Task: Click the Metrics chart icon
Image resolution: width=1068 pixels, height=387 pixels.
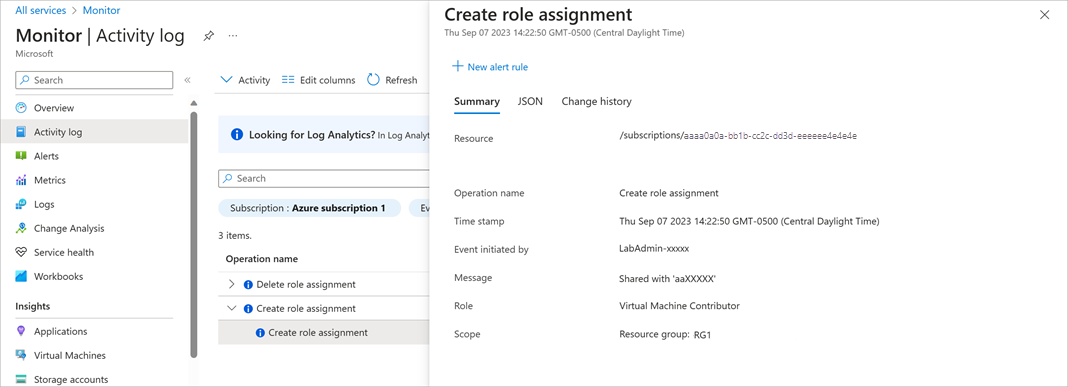Action: (21, 181)
